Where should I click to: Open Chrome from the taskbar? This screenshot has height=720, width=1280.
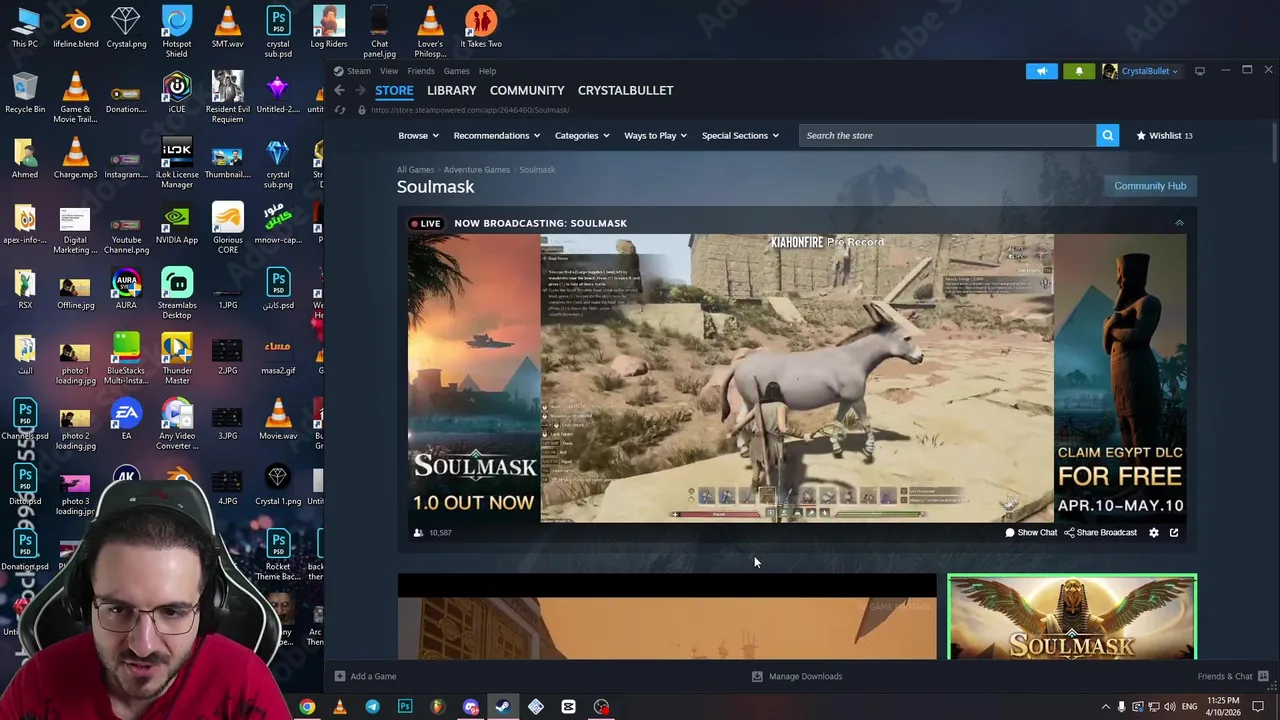307,707
